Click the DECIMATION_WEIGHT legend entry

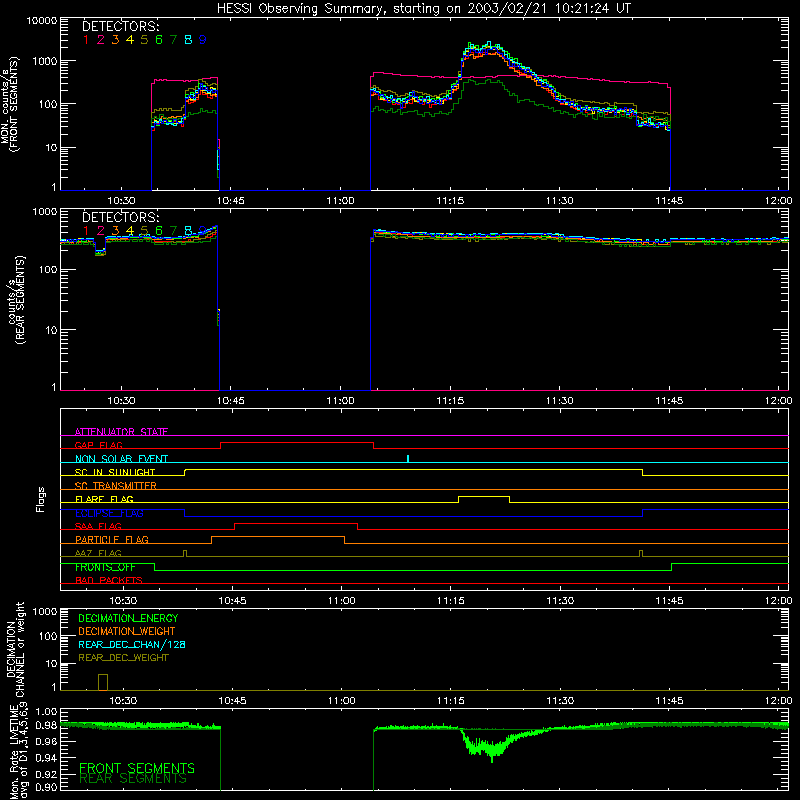click(127, 631)
